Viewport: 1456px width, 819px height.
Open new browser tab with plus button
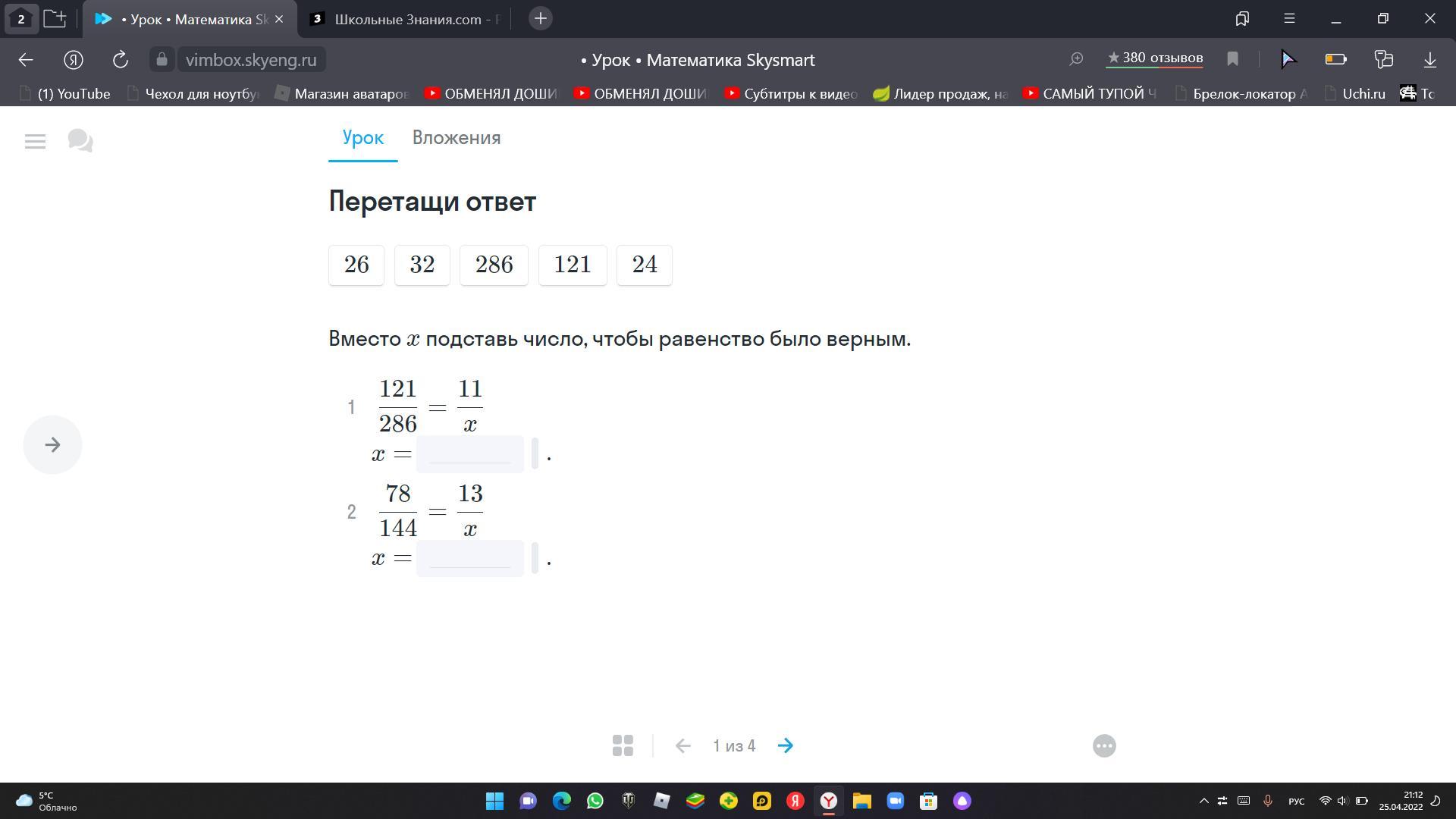tap(540, 19)
